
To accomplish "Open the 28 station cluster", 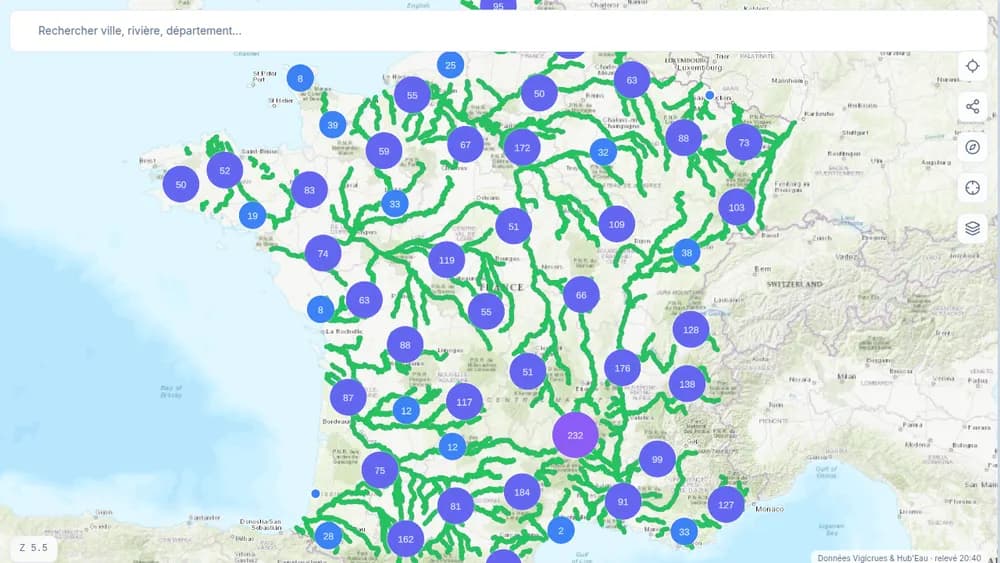I will [x=328, y=536].
